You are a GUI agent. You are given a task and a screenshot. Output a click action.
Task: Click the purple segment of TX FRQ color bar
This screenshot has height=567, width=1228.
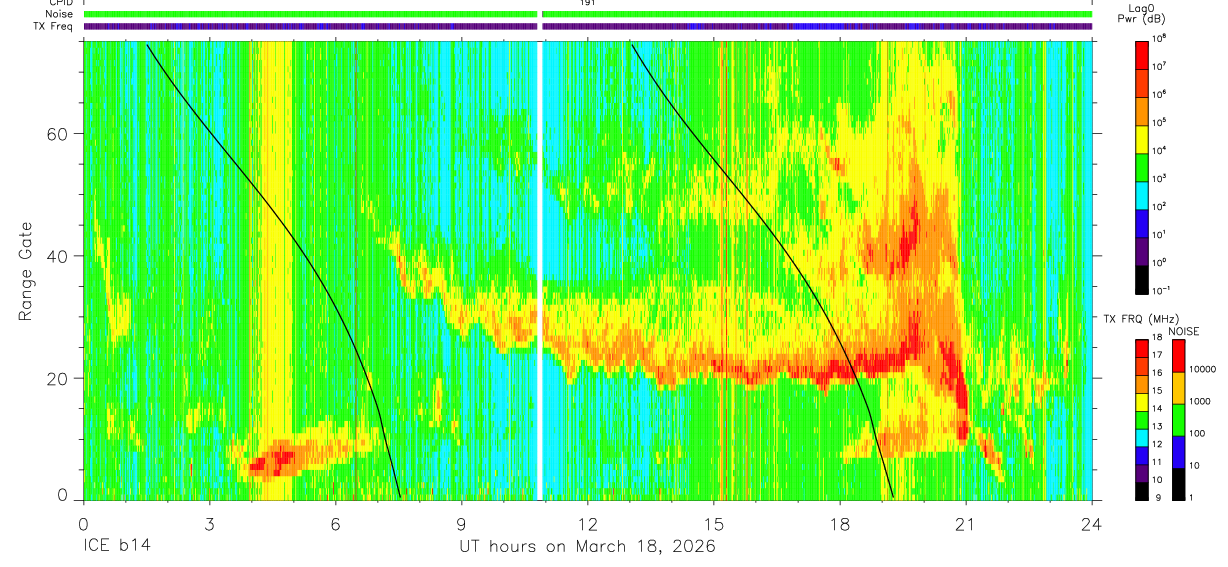tap(1141, 473)
